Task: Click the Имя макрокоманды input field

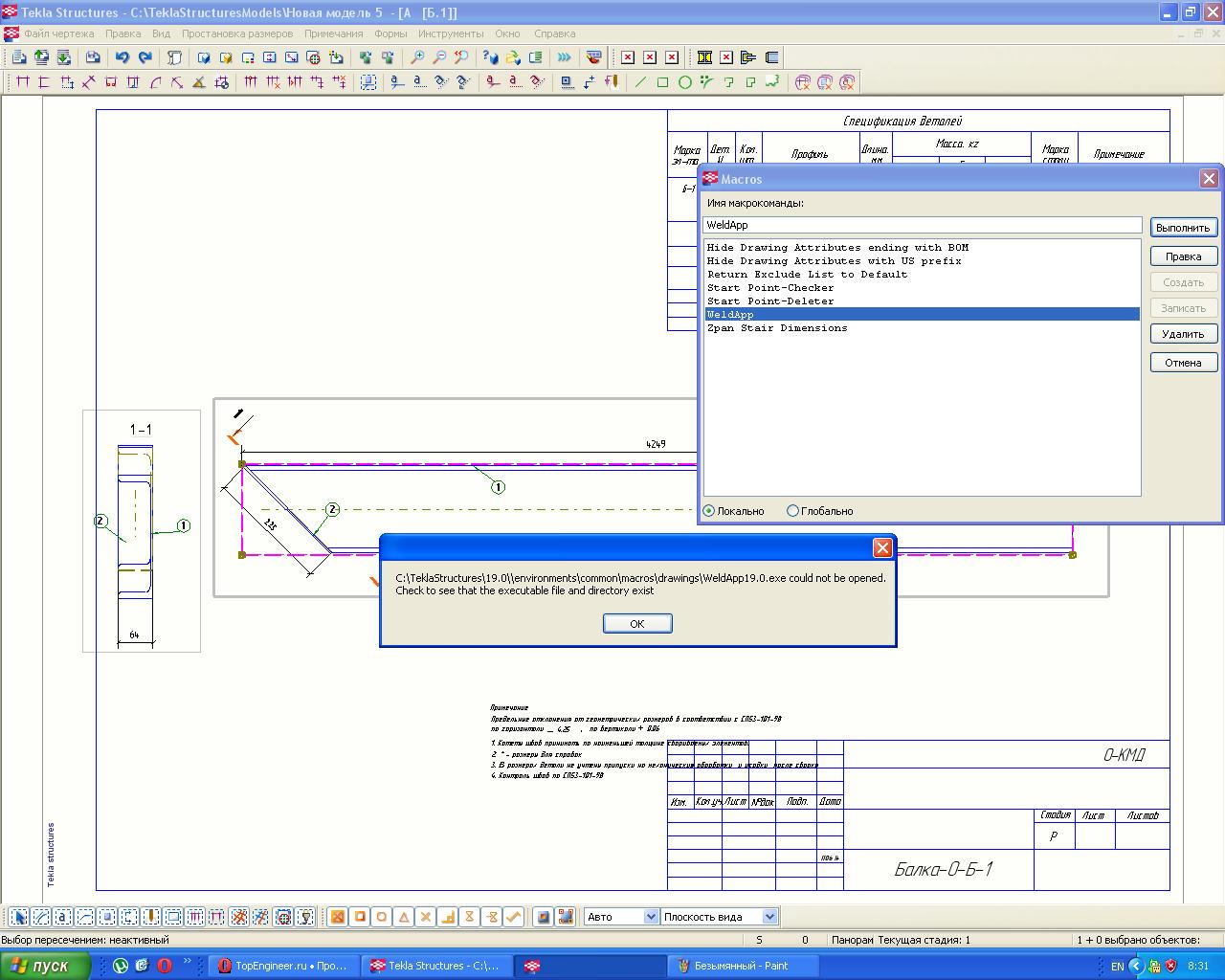Action: [x=923, y=225]
